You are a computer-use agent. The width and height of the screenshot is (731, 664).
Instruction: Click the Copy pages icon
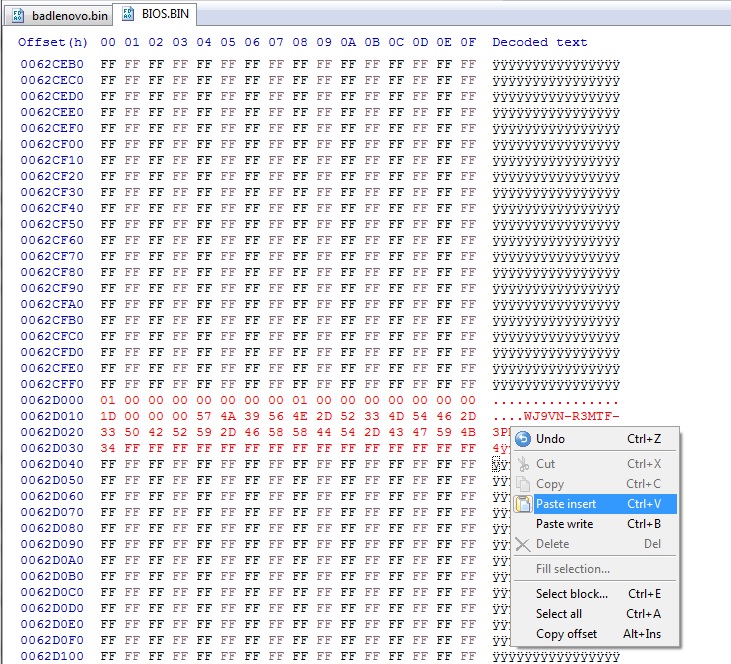tap(523, 484)
